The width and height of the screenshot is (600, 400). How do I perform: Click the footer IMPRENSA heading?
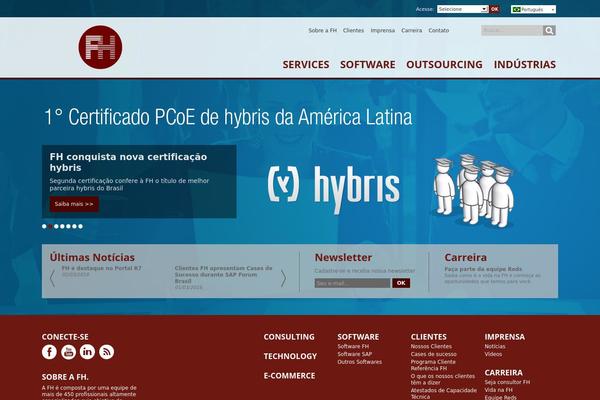[505, 337]
